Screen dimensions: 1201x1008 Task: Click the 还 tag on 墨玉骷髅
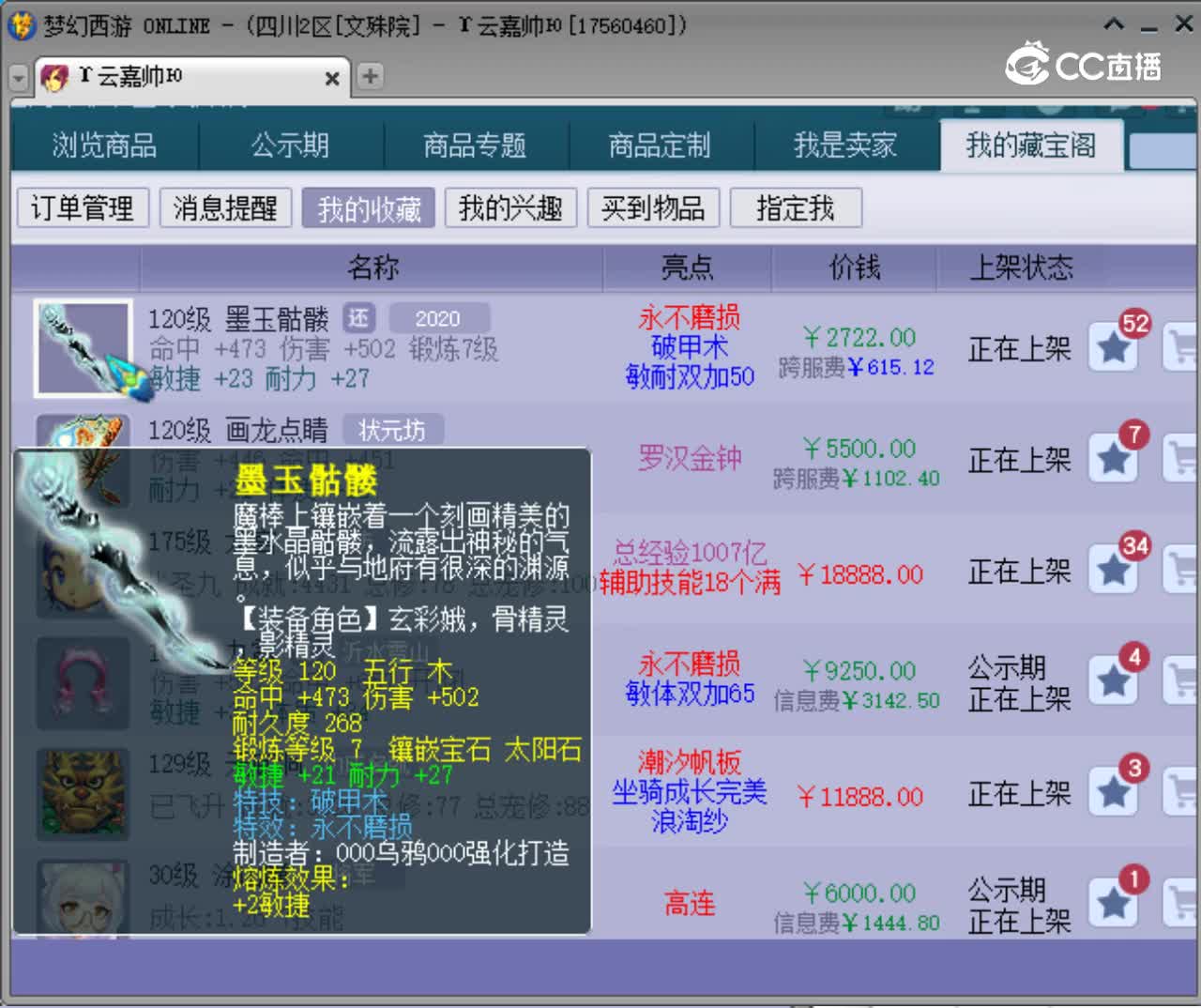click(x=358, y=318)
